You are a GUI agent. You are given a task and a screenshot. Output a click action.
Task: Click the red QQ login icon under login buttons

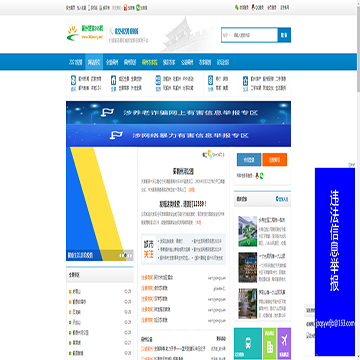point(257,175)
